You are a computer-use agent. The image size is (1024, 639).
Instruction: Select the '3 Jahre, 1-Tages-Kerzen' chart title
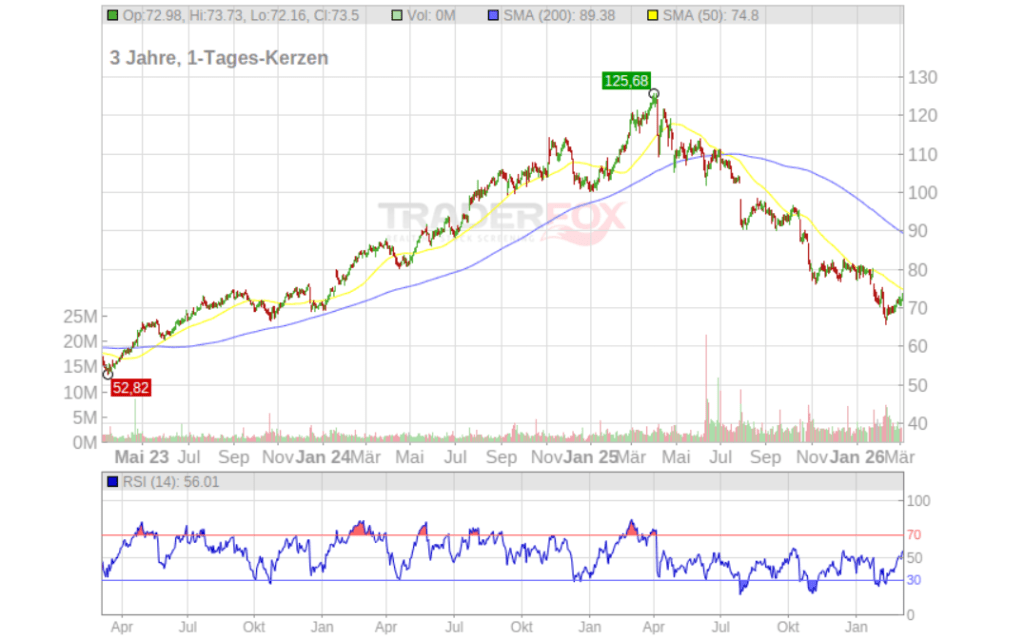(219, 58)
